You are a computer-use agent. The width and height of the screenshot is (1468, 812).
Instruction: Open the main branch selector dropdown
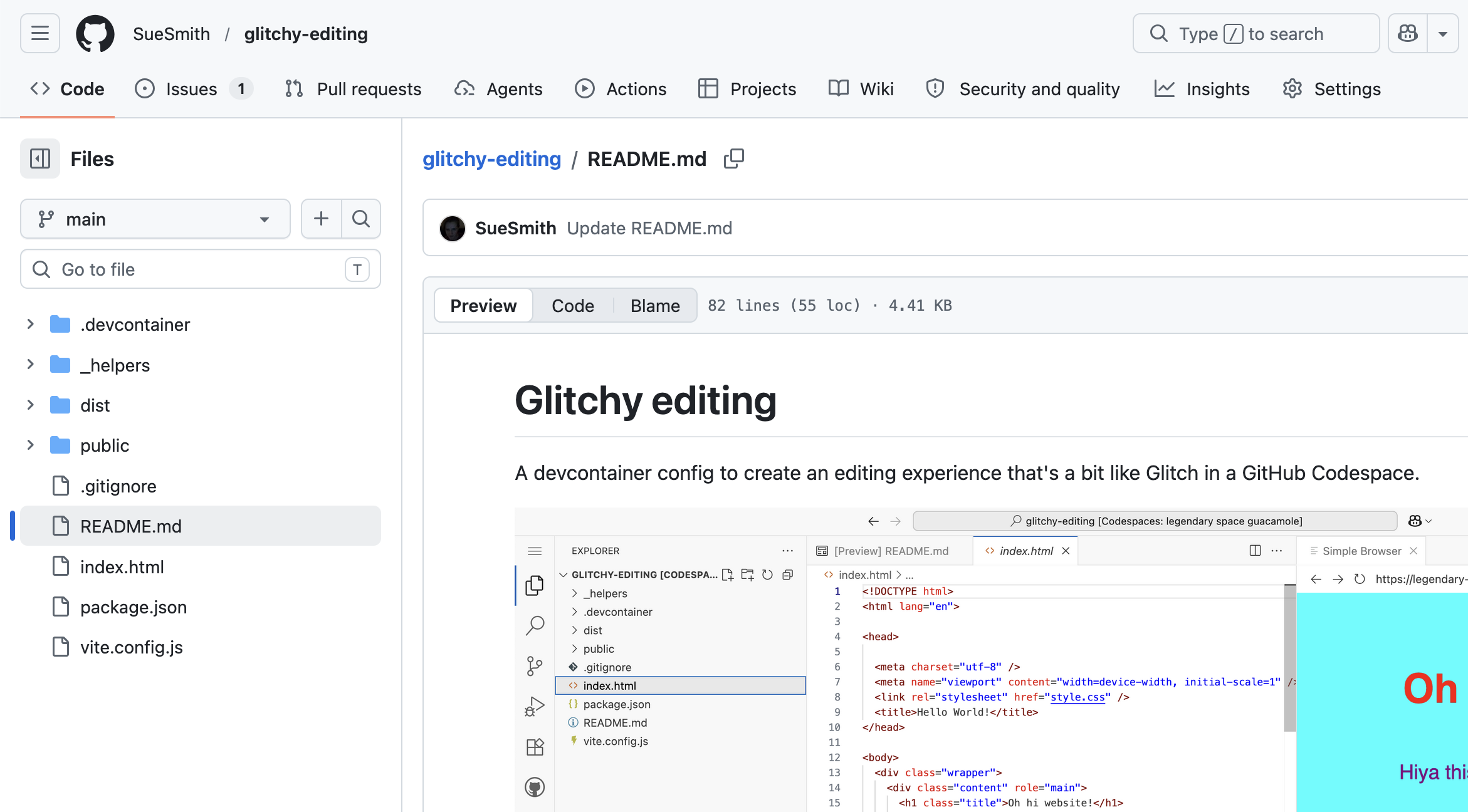pyautogui.click(x=155, y=219)
